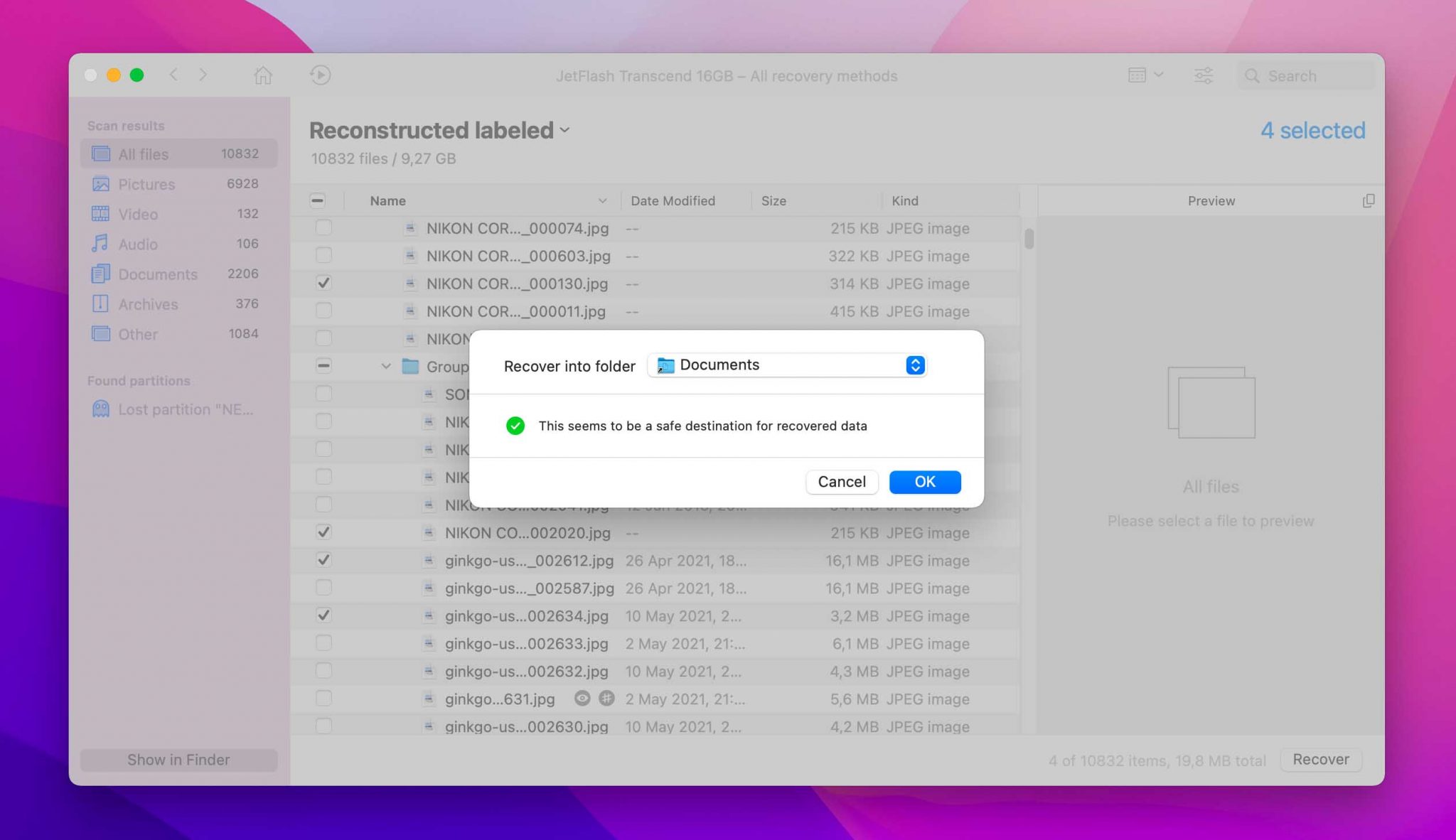Click Show in Finder button
This screenshot has height=840, width=1456.
coord(179,759)
